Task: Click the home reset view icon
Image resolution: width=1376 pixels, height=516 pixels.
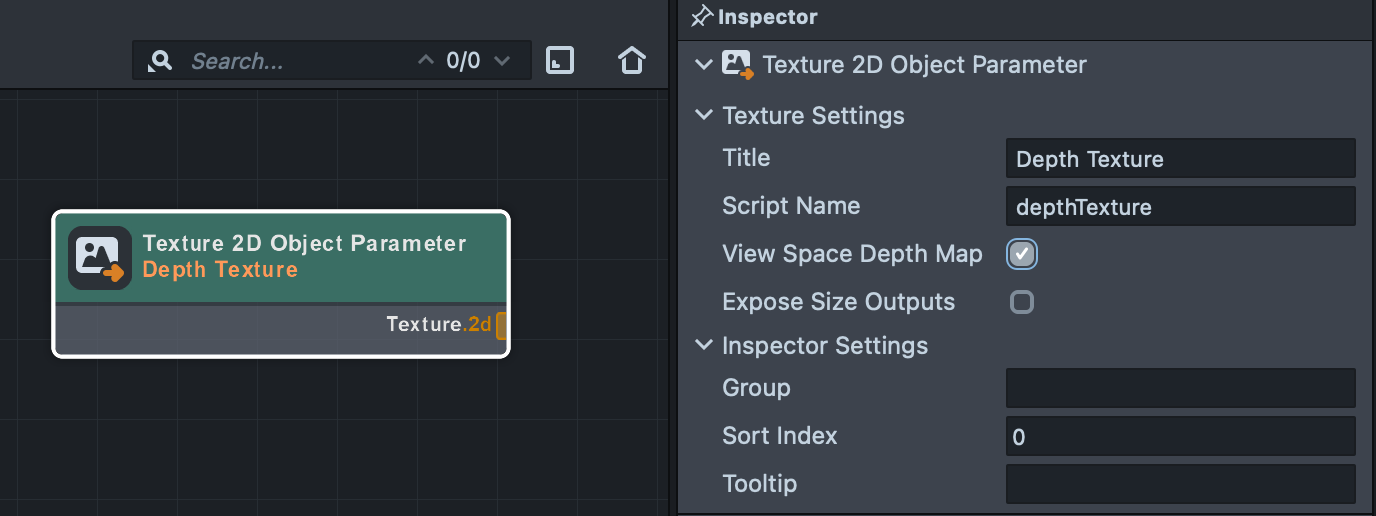Action: click(x=631, y=61)
